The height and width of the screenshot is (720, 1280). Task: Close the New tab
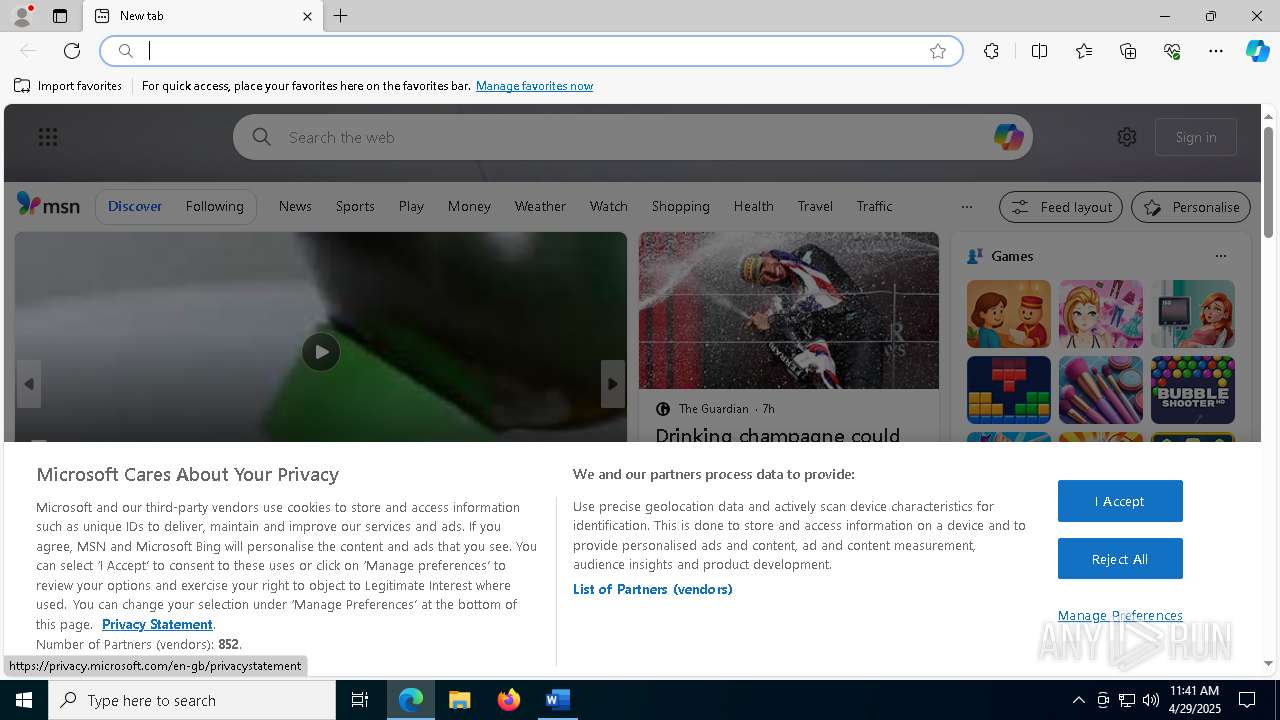click(307, 16)
